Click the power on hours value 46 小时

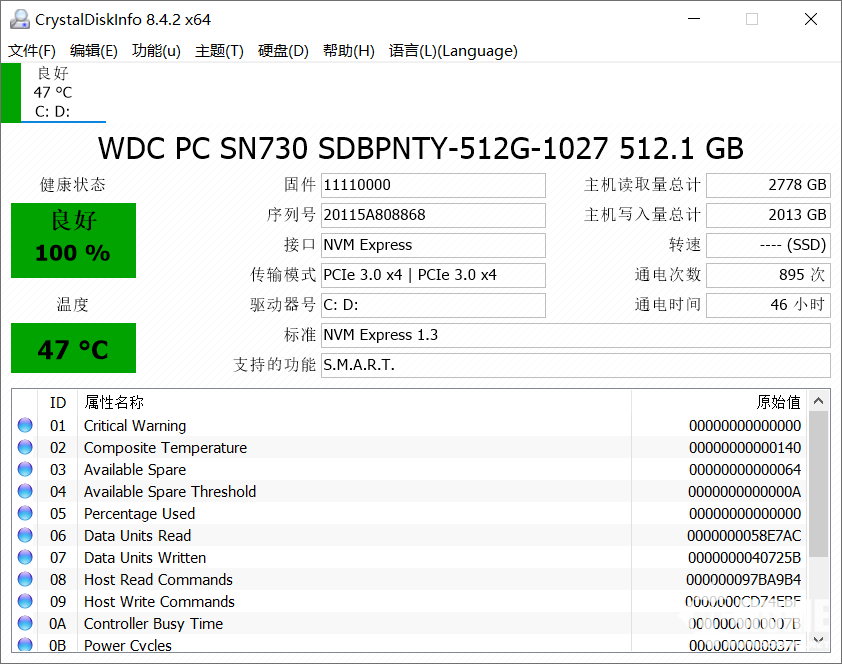point(768,305)
